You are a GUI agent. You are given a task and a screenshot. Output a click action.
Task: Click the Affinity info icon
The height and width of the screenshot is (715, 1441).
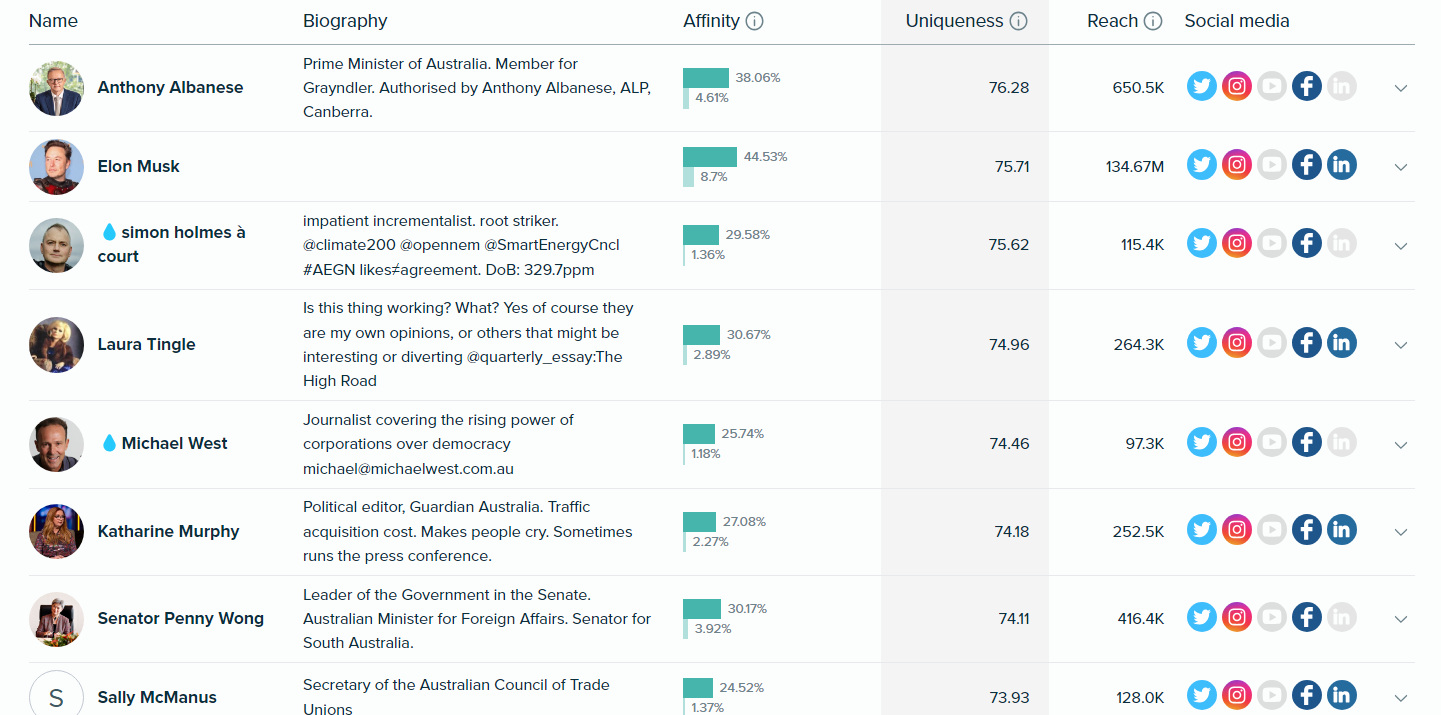(x=755, y=21)
